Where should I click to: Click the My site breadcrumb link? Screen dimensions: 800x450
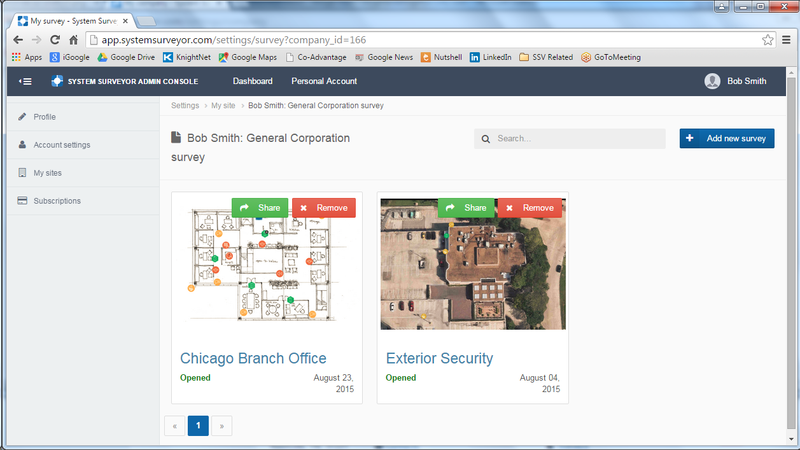click(x=223, y=106)
